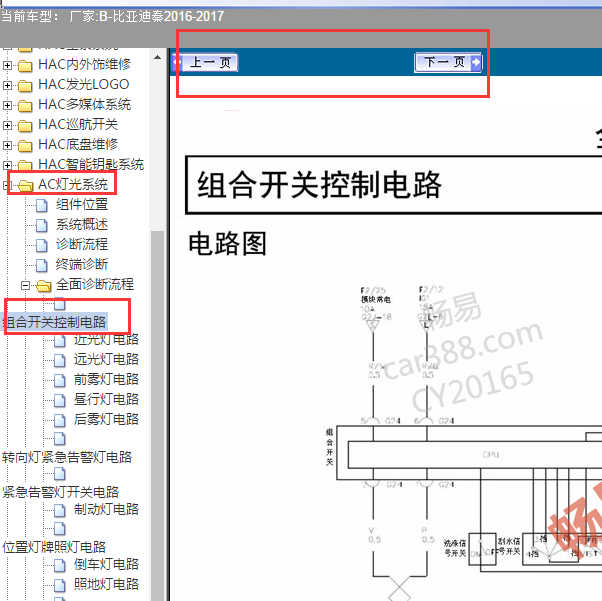Open the 终端诊断 page

[82, 265]
